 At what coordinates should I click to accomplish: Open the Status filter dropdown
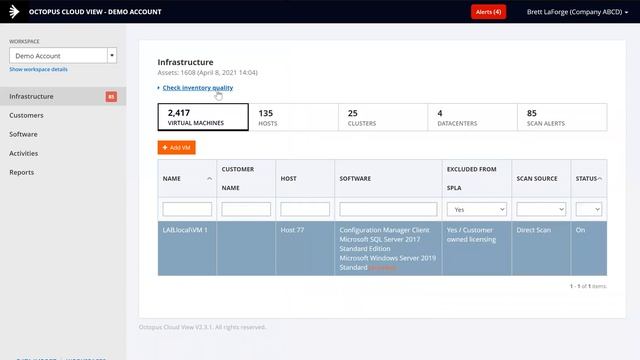[589, 209]
